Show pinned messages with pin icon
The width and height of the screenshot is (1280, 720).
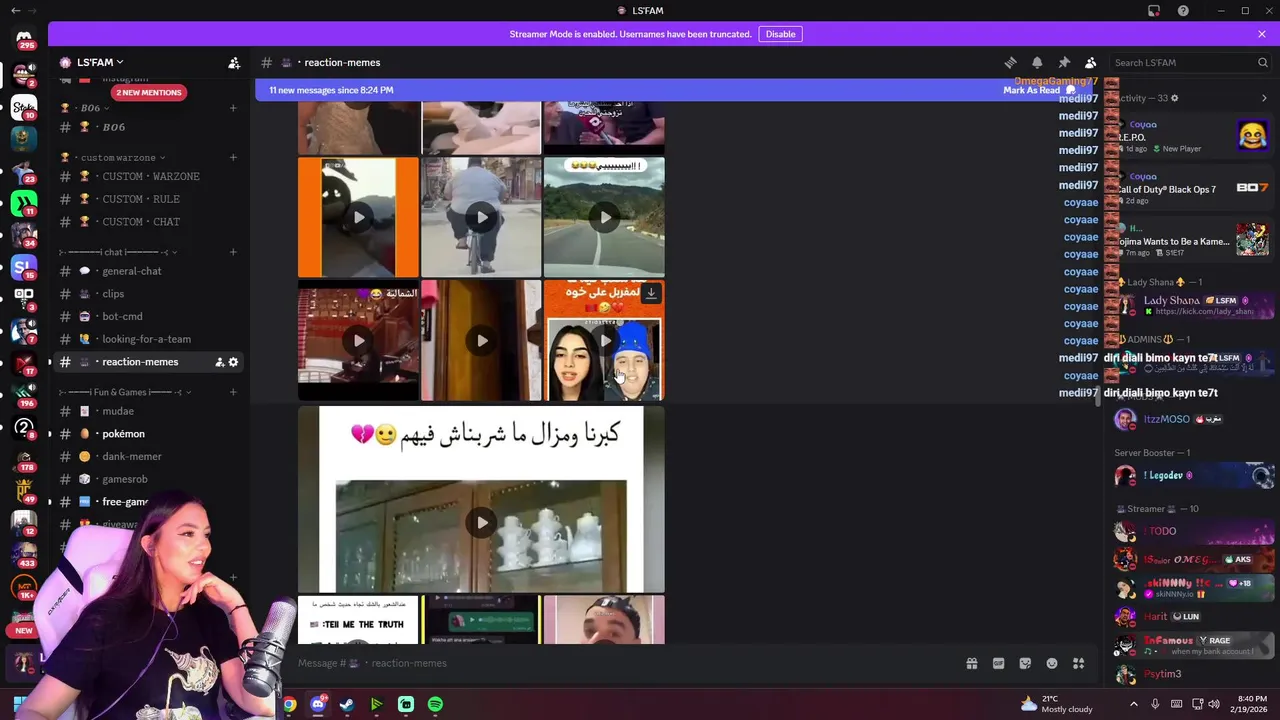[x=1064, y=62]
